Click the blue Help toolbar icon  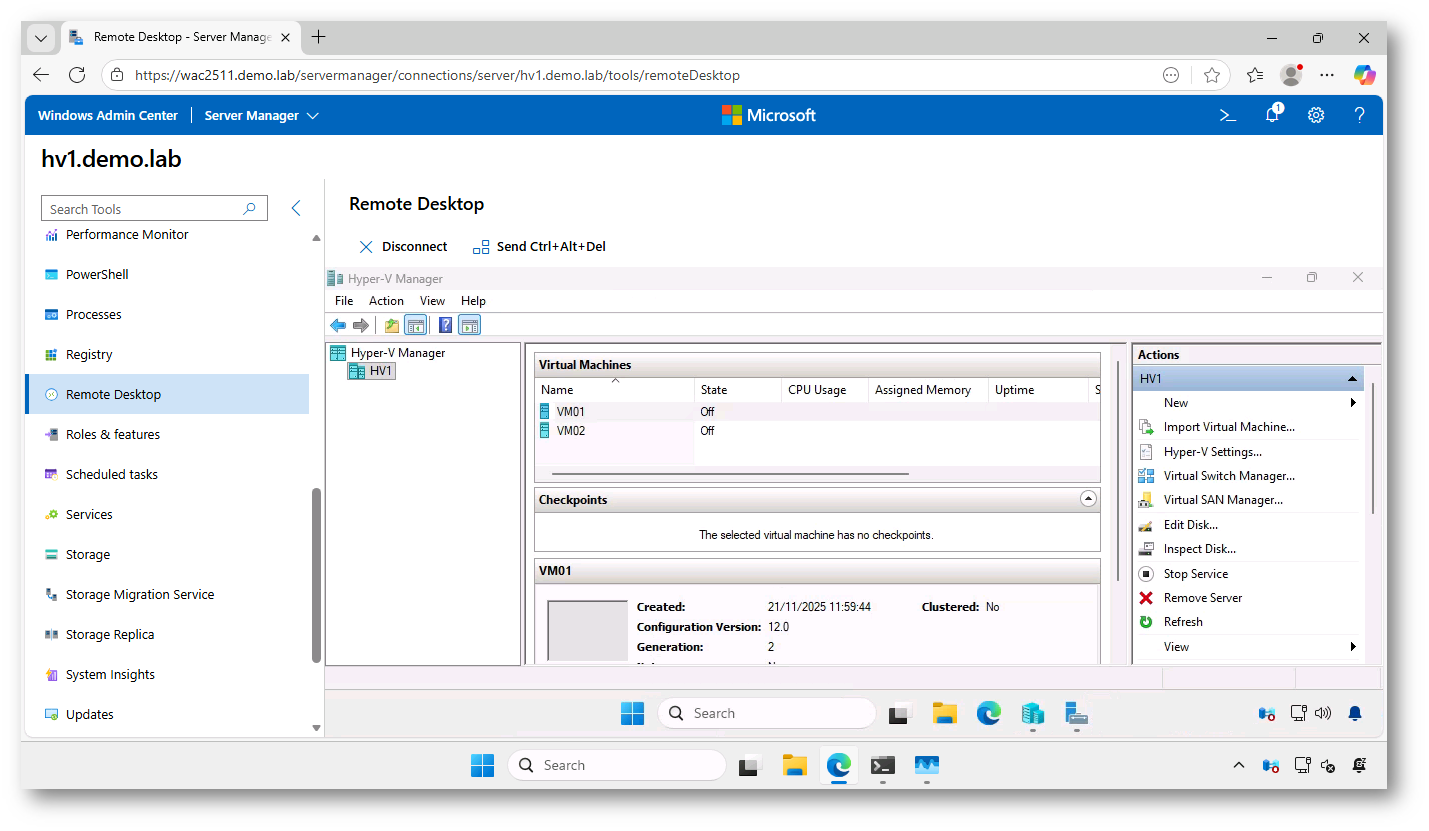tap(445, 325)
